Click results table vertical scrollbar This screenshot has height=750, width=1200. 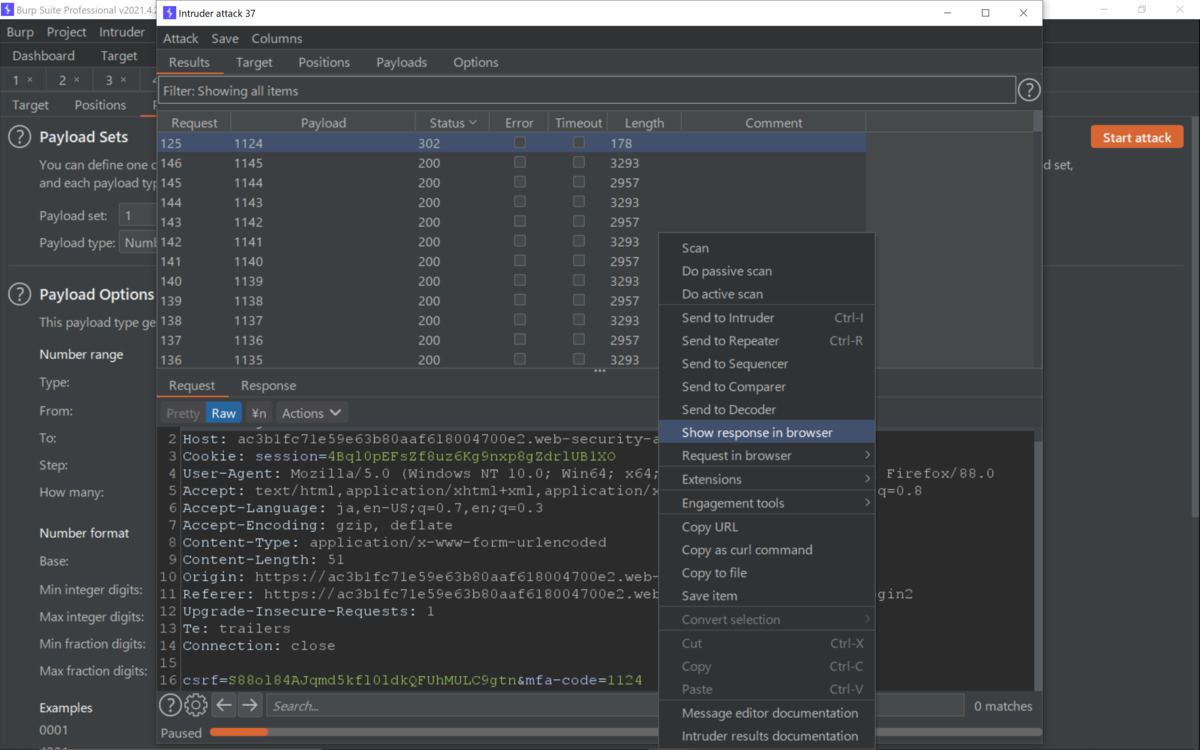[1037, 240]
